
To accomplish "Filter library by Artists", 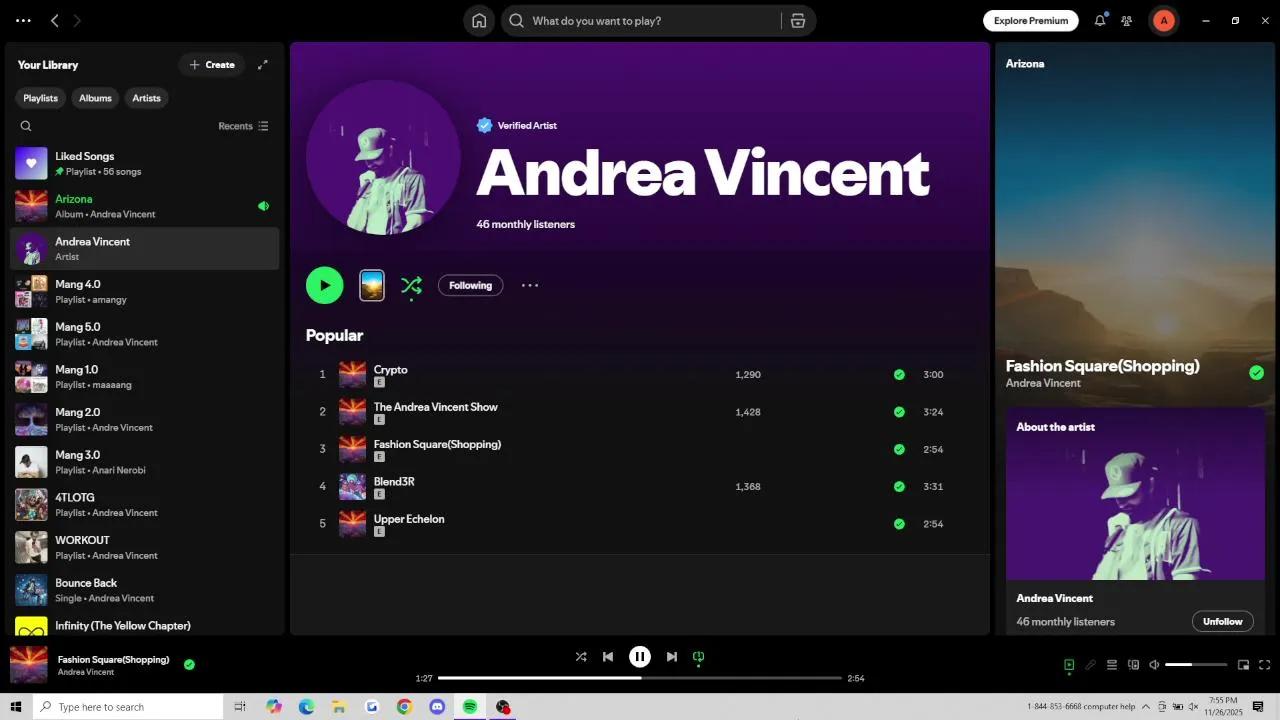I will pos(146,98).
